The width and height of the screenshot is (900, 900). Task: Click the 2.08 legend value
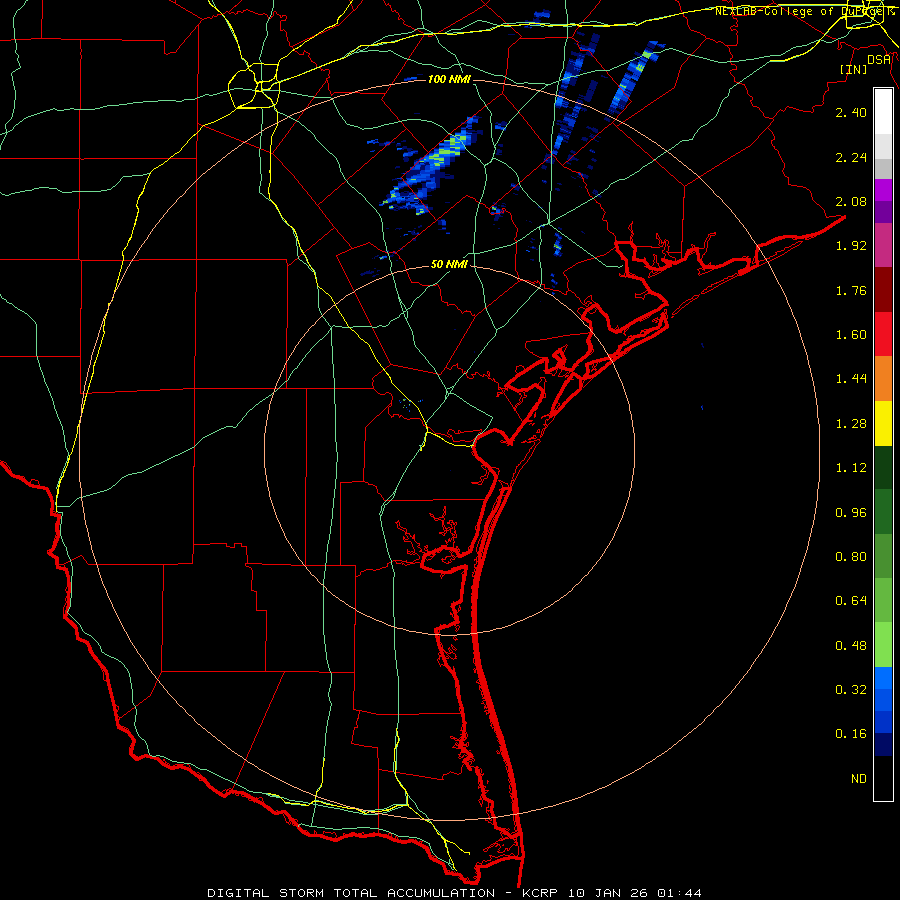851,201
